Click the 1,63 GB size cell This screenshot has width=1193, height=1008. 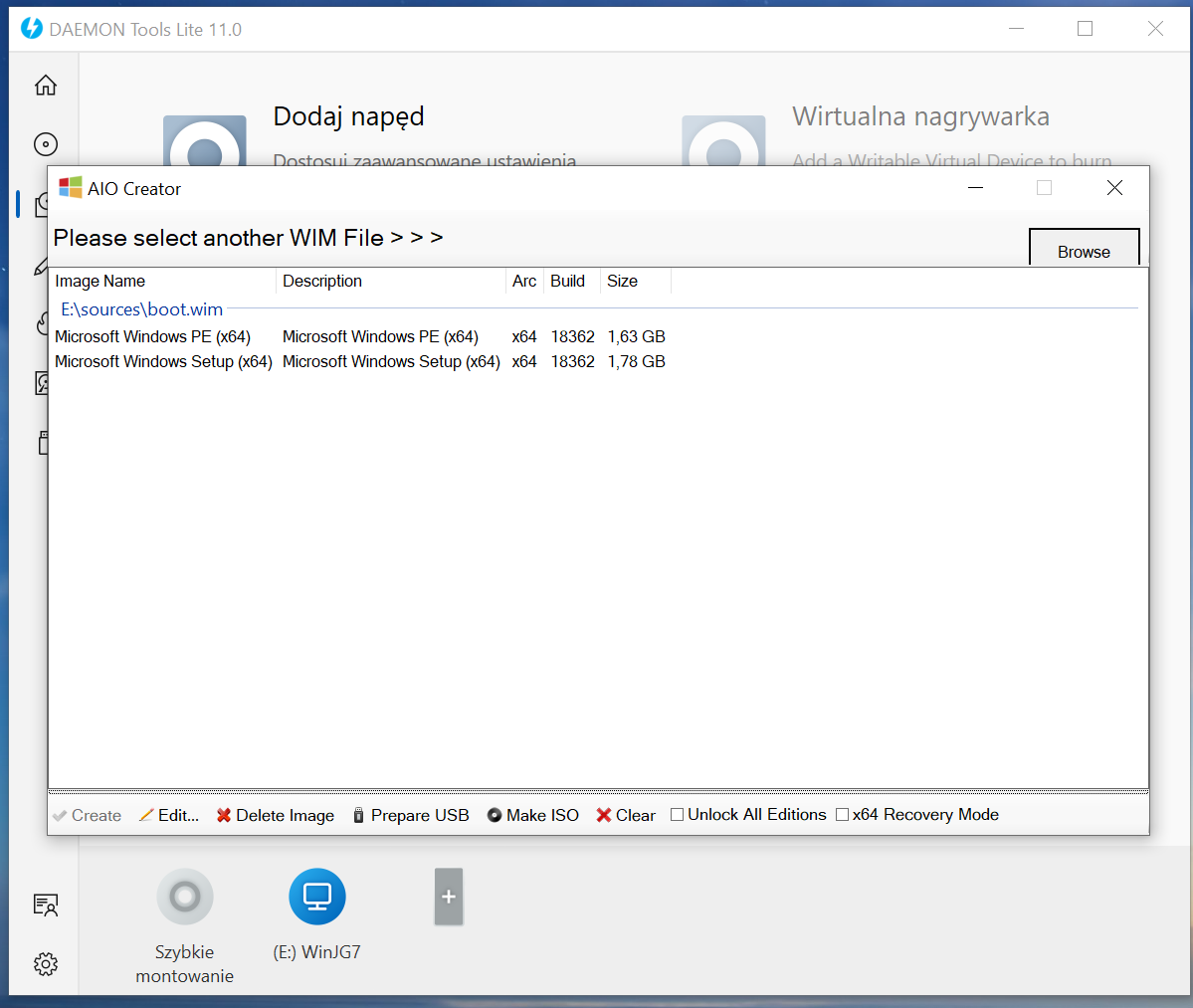[636, 336]
